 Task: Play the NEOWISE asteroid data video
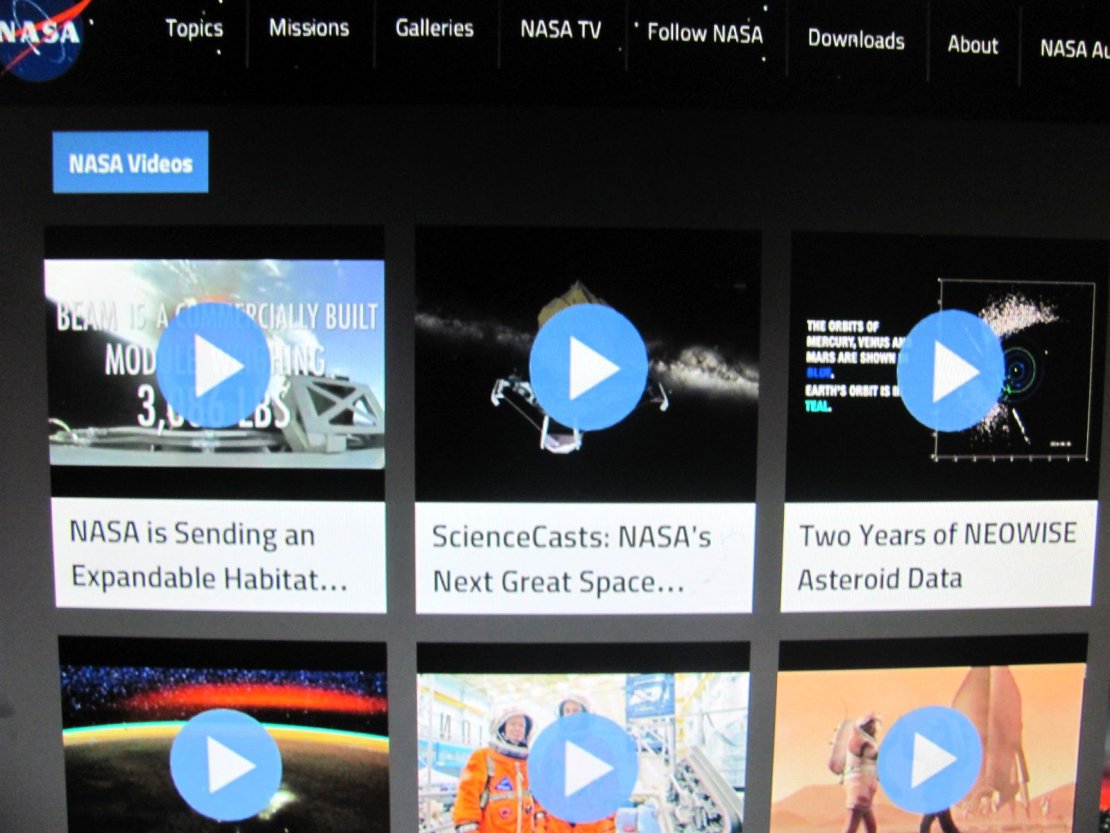click(x=951, y=371)
